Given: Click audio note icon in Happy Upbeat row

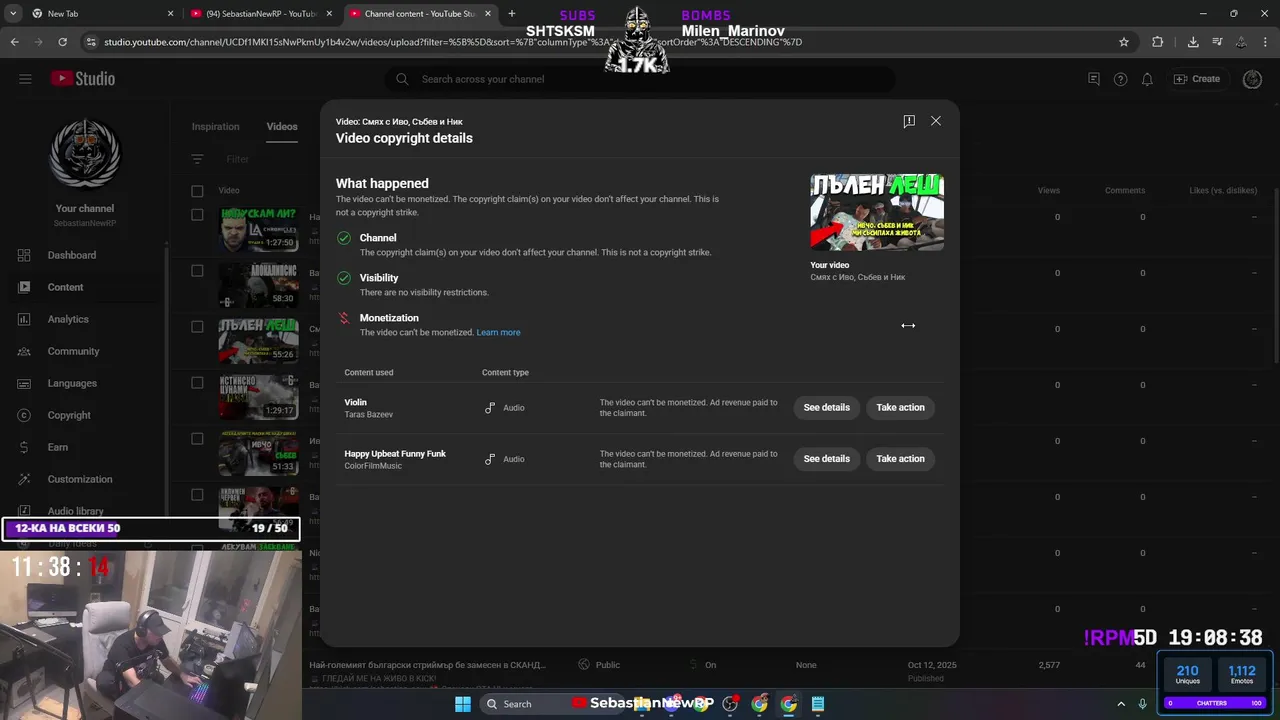Looking at the screenshot, I should point(490,459).
